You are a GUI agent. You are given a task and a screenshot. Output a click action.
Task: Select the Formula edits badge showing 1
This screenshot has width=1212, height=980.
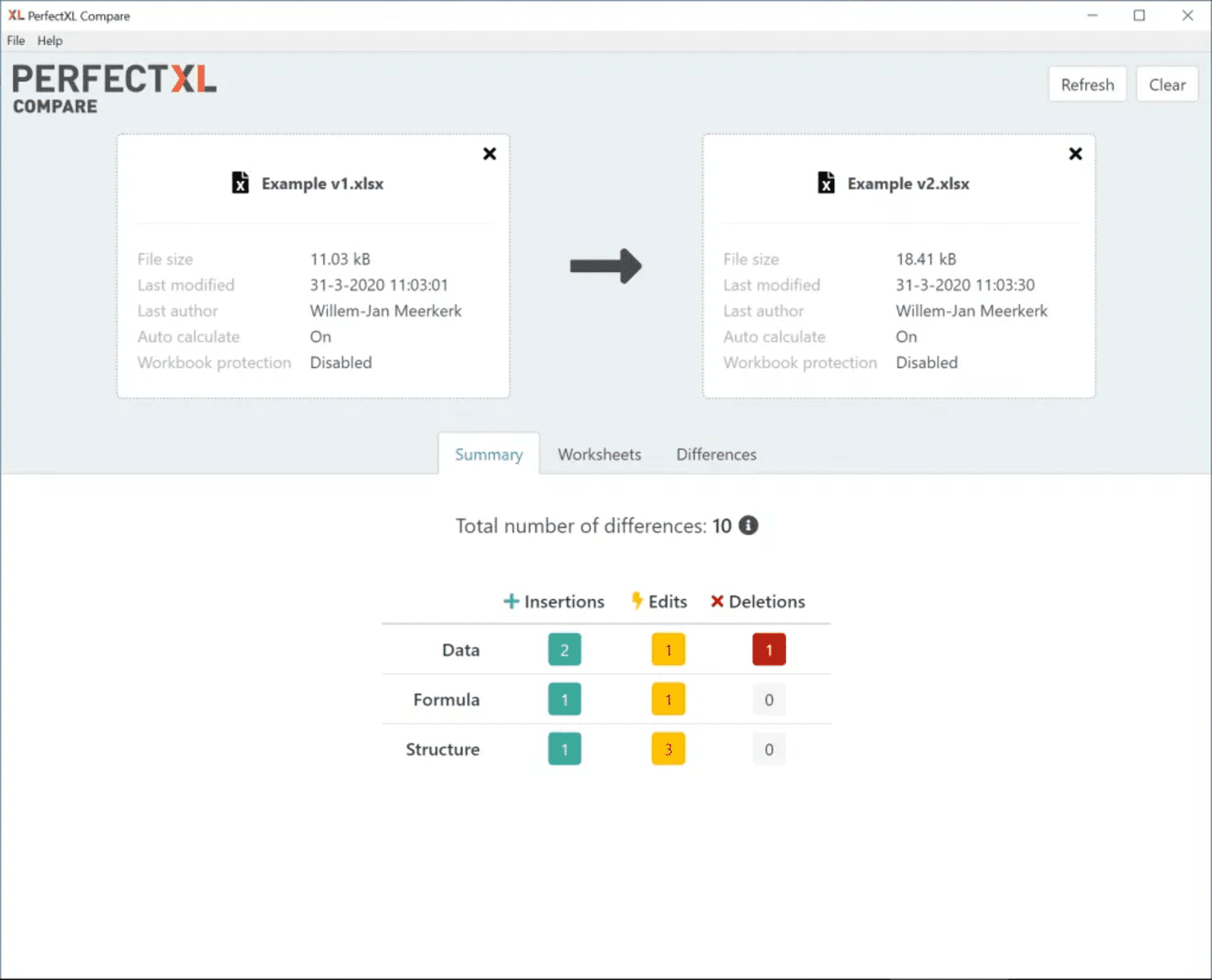click(x=669, y=700)
